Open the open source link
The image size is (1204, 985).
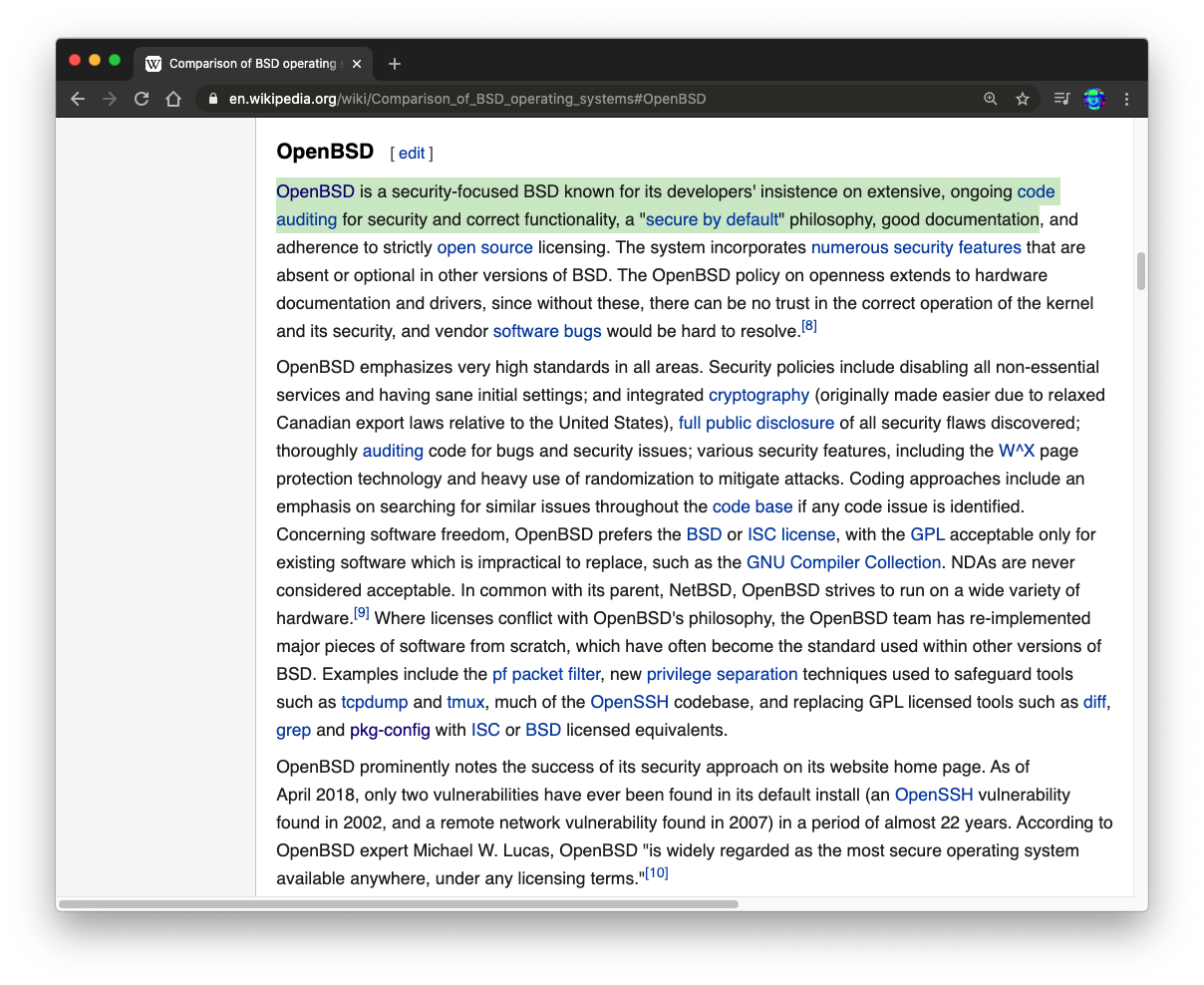(x=485, y=247)
